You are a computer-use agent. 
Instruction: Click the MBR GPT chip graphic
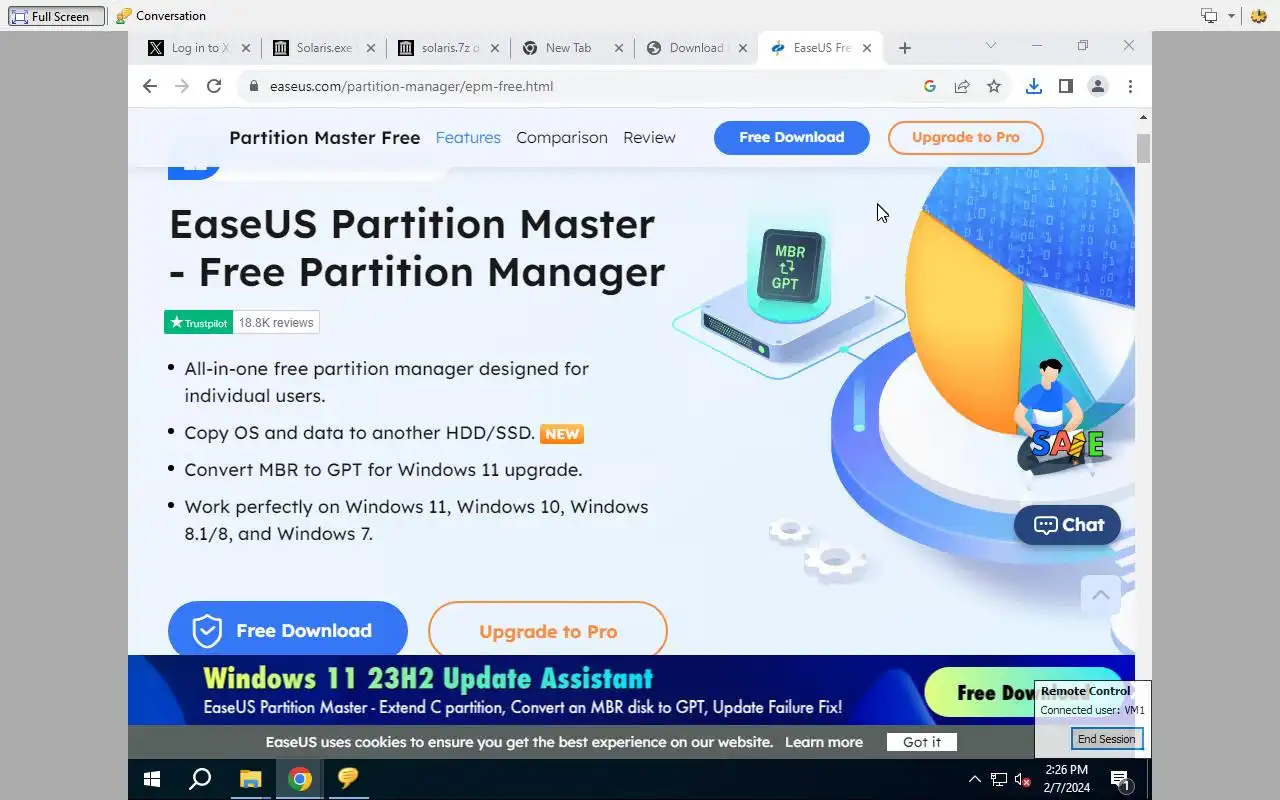[x=790, y=267]
